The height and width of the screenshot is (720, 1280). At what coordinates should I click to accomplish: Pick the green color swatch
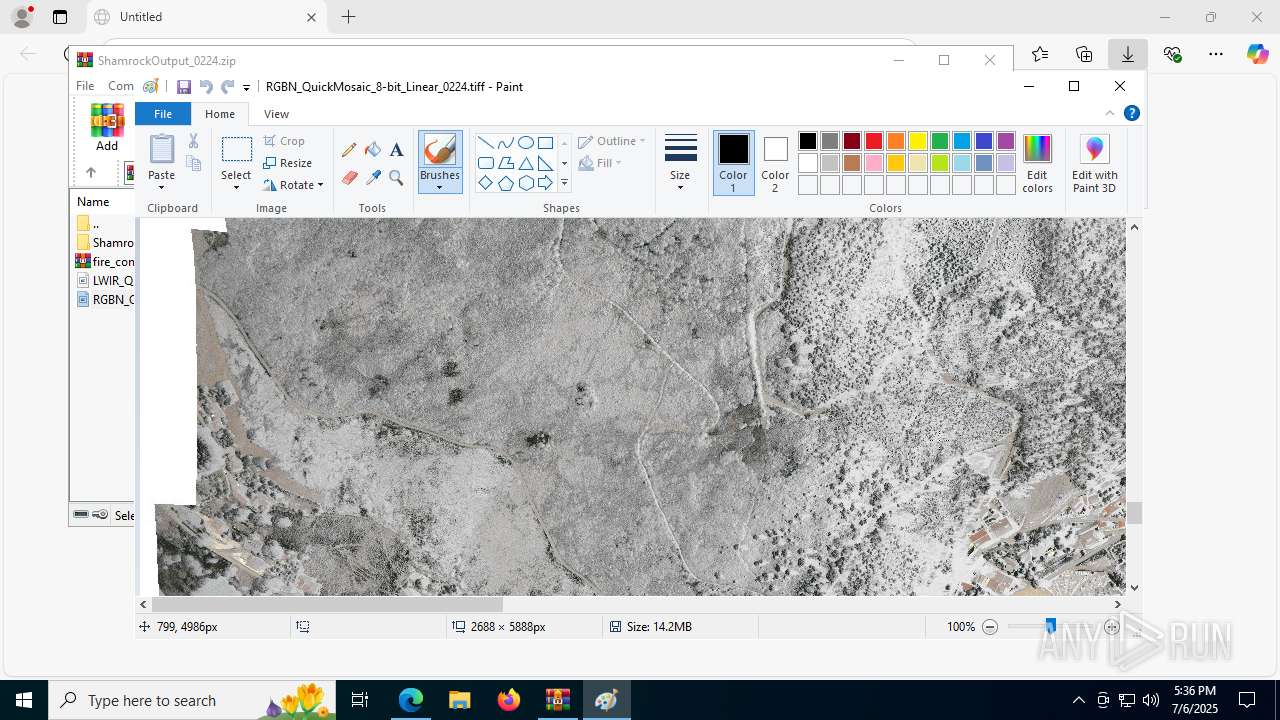[940, 141]
